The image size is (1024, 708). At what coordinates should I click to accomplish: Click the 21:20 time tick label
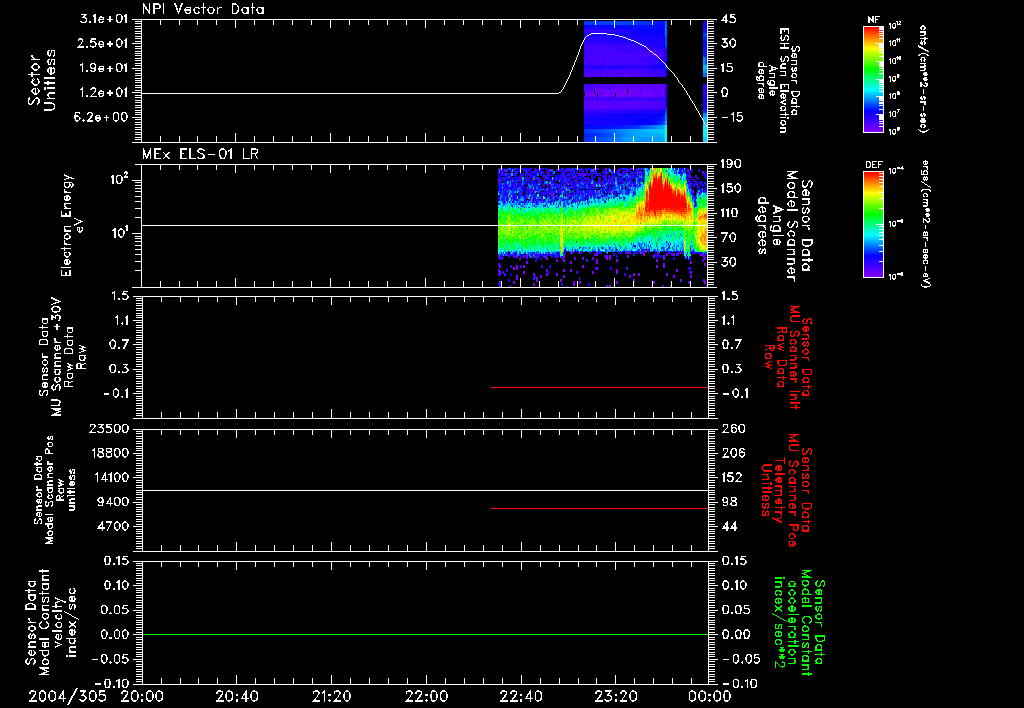[331, 696]
